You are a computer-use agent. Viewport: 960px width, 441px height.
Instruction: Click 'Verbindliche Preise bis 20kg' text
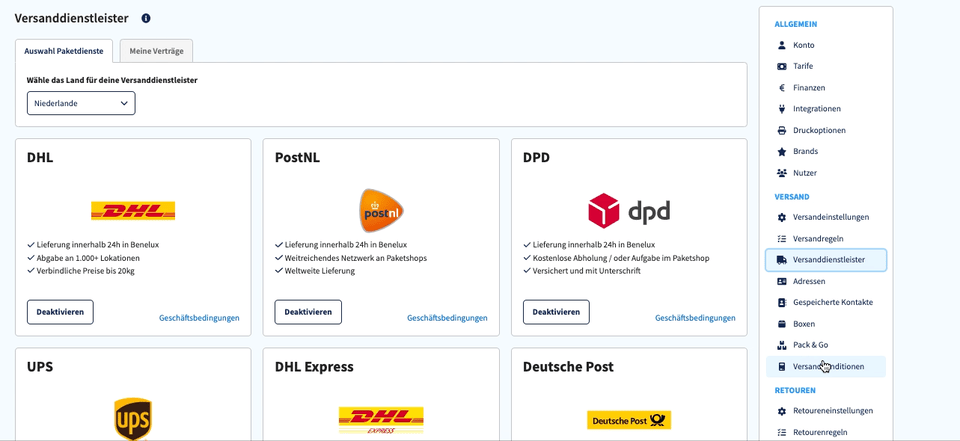click(85, 271)
